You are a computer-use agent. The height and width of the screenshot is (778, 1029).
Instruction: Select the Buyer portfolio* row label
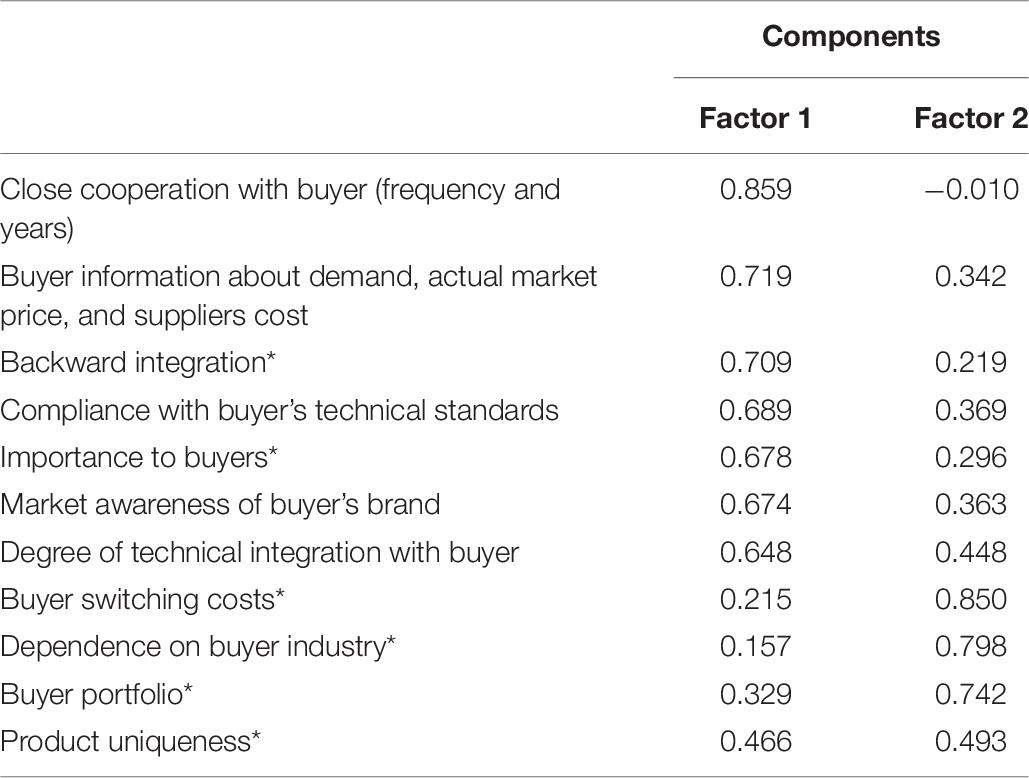click(x=96, y=694)
